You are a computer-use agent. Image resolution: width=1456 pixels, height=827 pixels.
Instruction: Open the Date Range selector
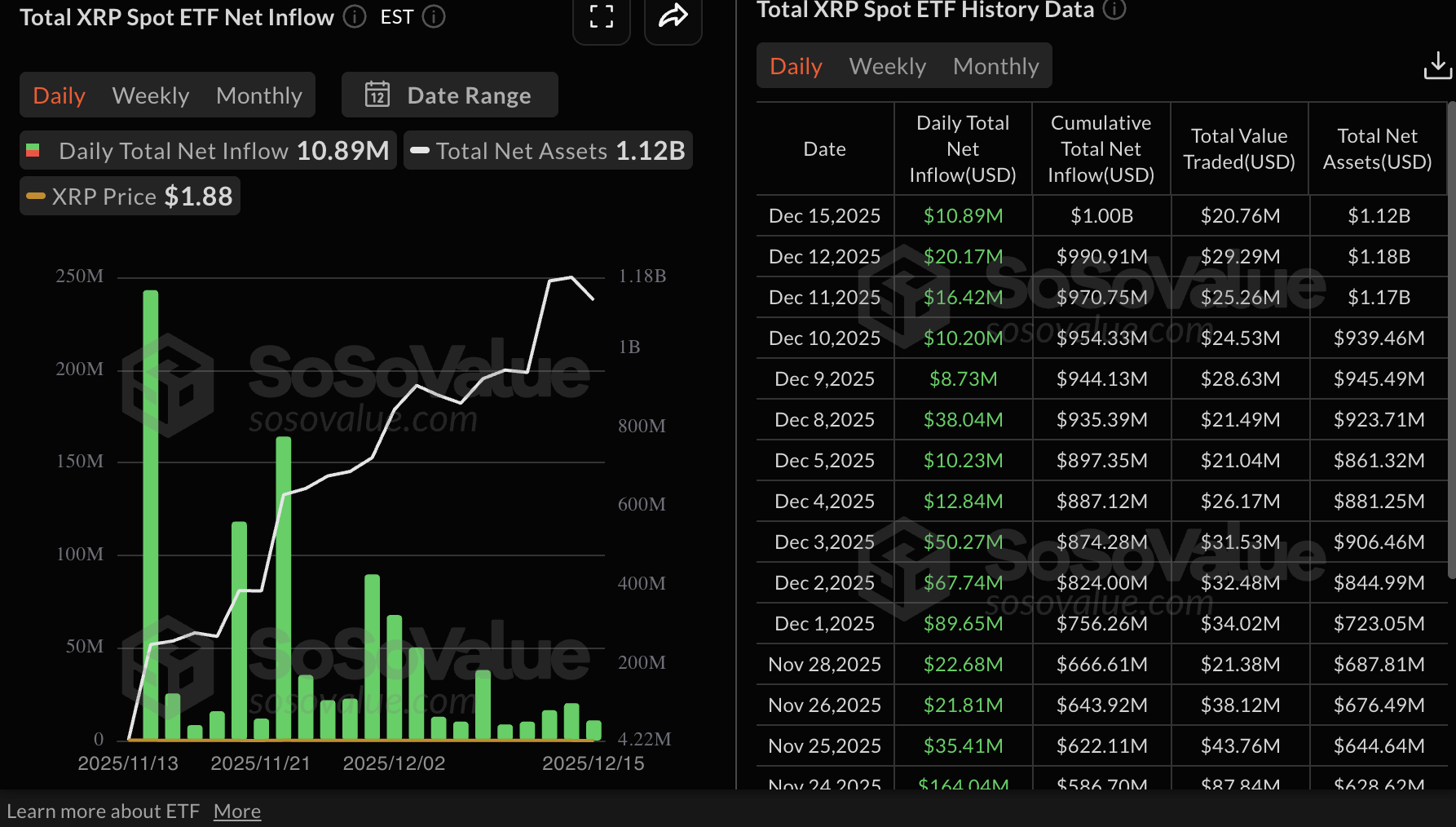click(x=449, y=95)
